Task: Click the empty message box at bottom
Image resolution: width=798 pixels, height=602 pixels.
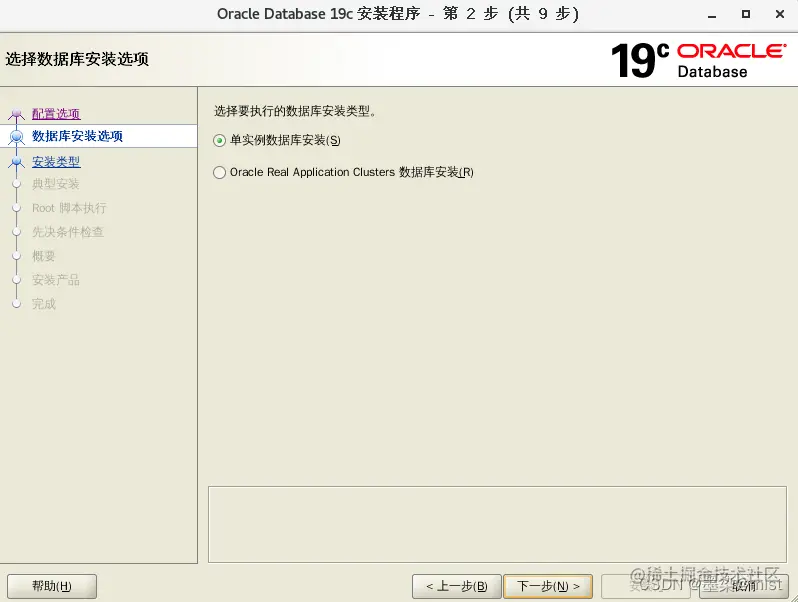Action: (497, 524)
